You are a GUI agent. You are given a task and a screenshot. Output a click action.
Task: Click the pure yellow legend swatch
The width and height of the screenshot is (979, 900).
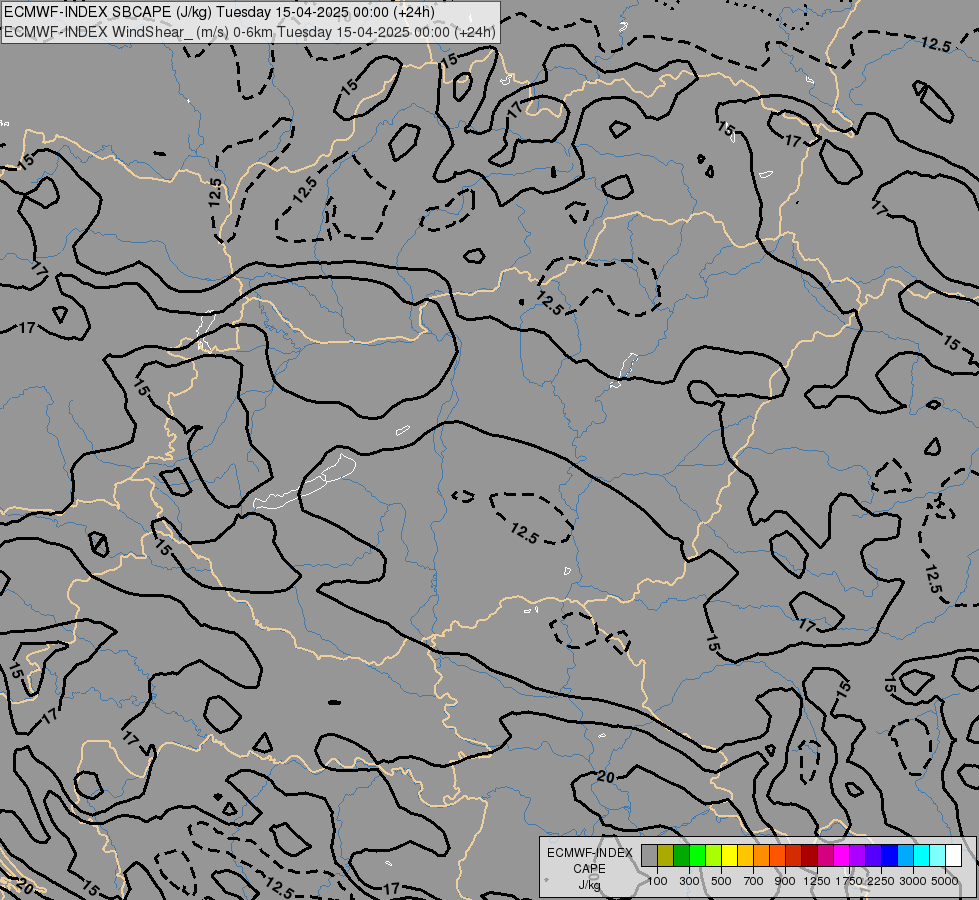[x=729, y=855]
